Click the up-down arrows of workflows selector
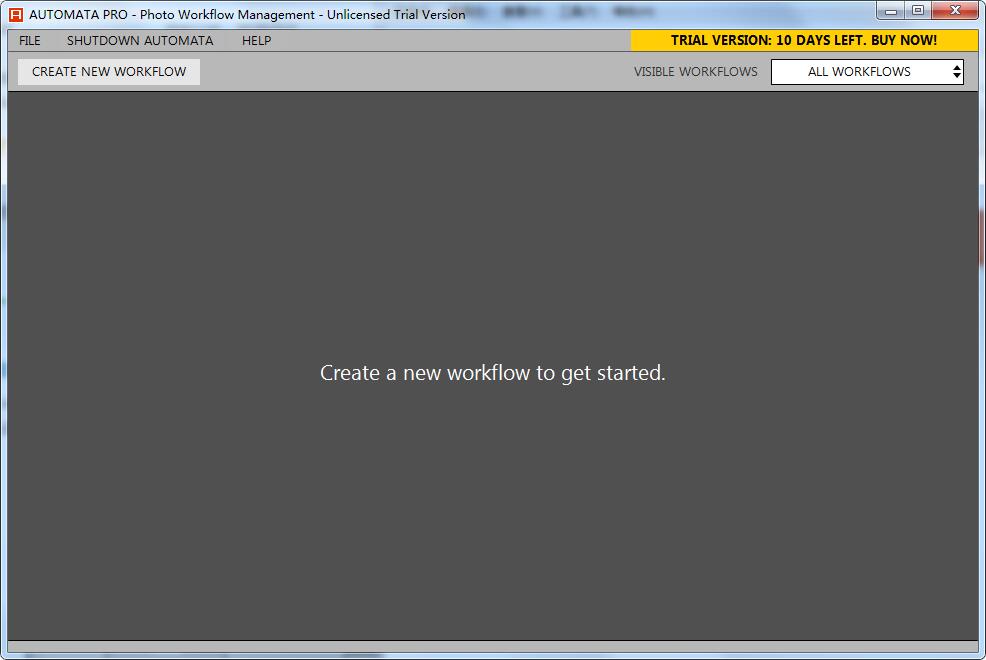 click(x=956, y=72)
